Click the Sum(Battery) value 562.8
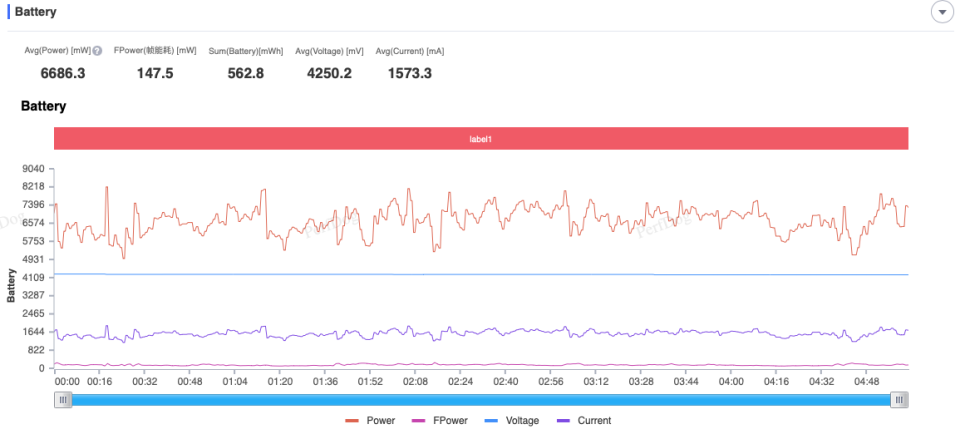 pyautogui.click(x=246, y=74)
